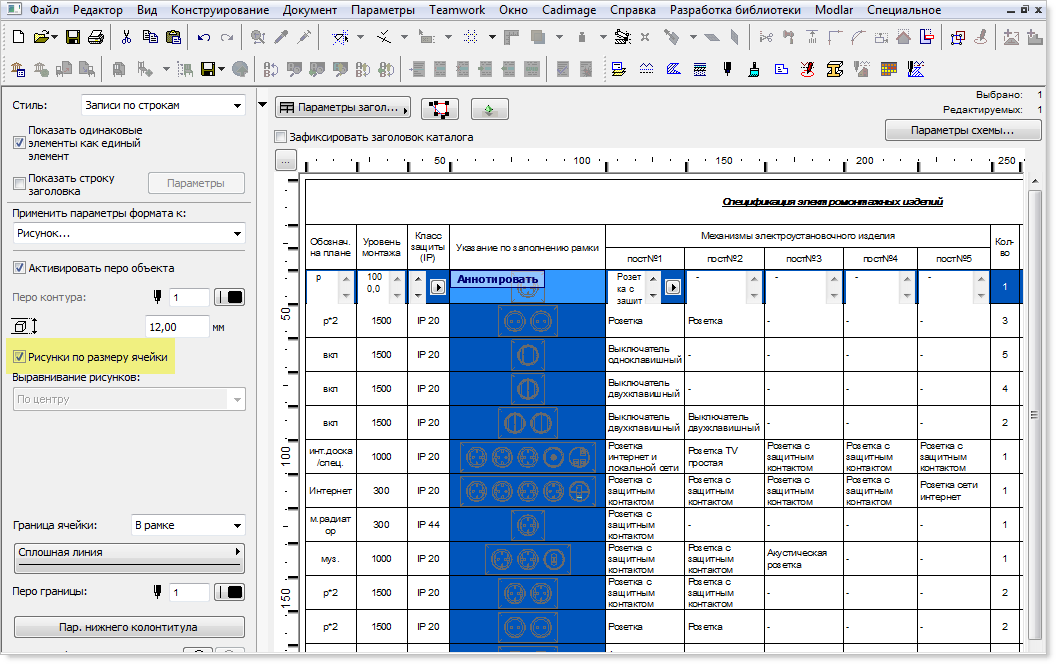The height and width of the screenshot is (664, 1056).
Task: Open the Teamwork menu
Action: (457, 10)
